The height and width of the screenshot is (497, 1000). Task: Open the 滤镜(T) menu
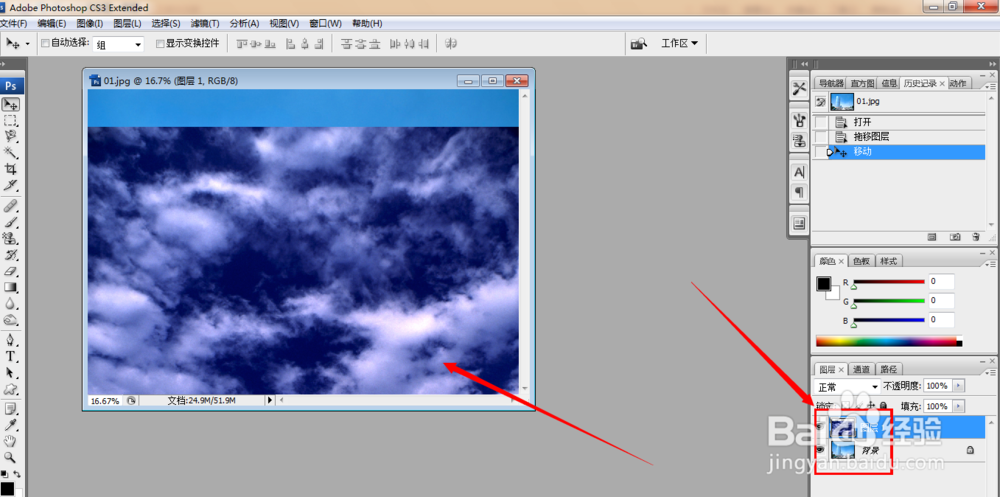point(205,24)
